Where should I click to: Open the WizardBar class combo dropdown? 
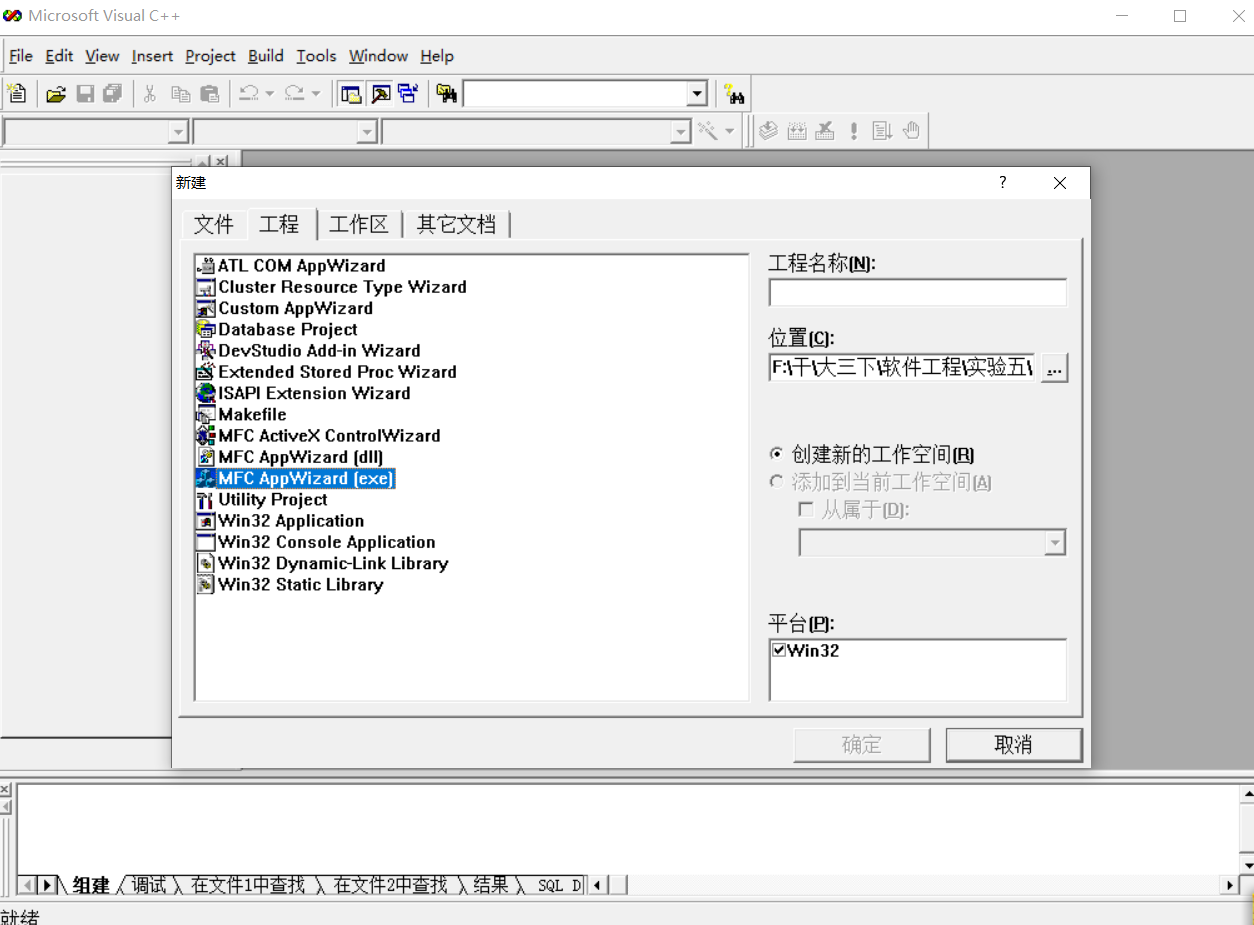click(x=178, y=131)
